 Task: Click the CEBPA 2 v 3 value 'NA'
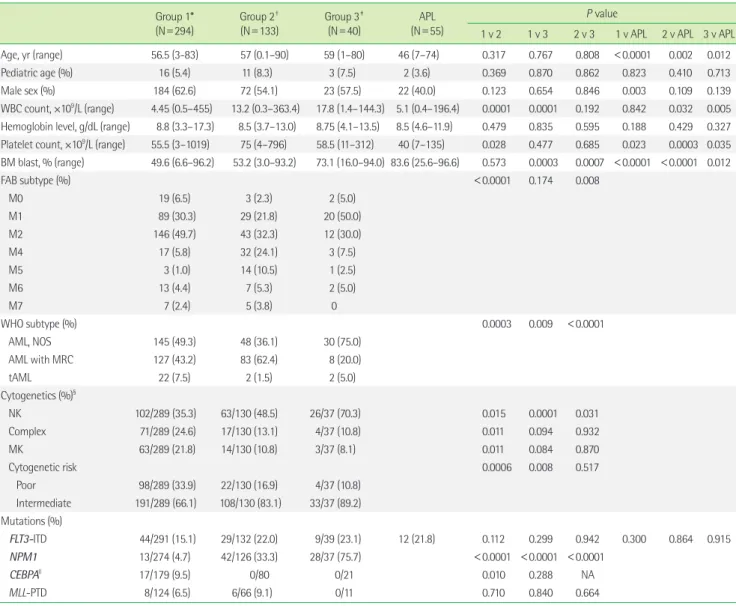[x=587, y=575]
